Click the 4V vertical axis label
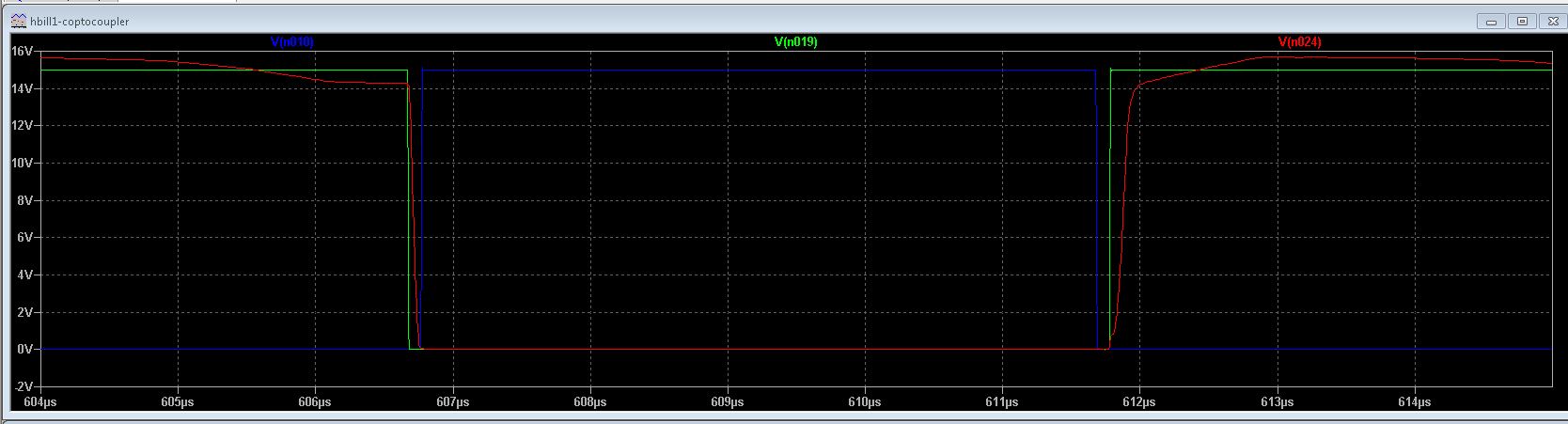 pyautogui.click(x=25, y=275)
